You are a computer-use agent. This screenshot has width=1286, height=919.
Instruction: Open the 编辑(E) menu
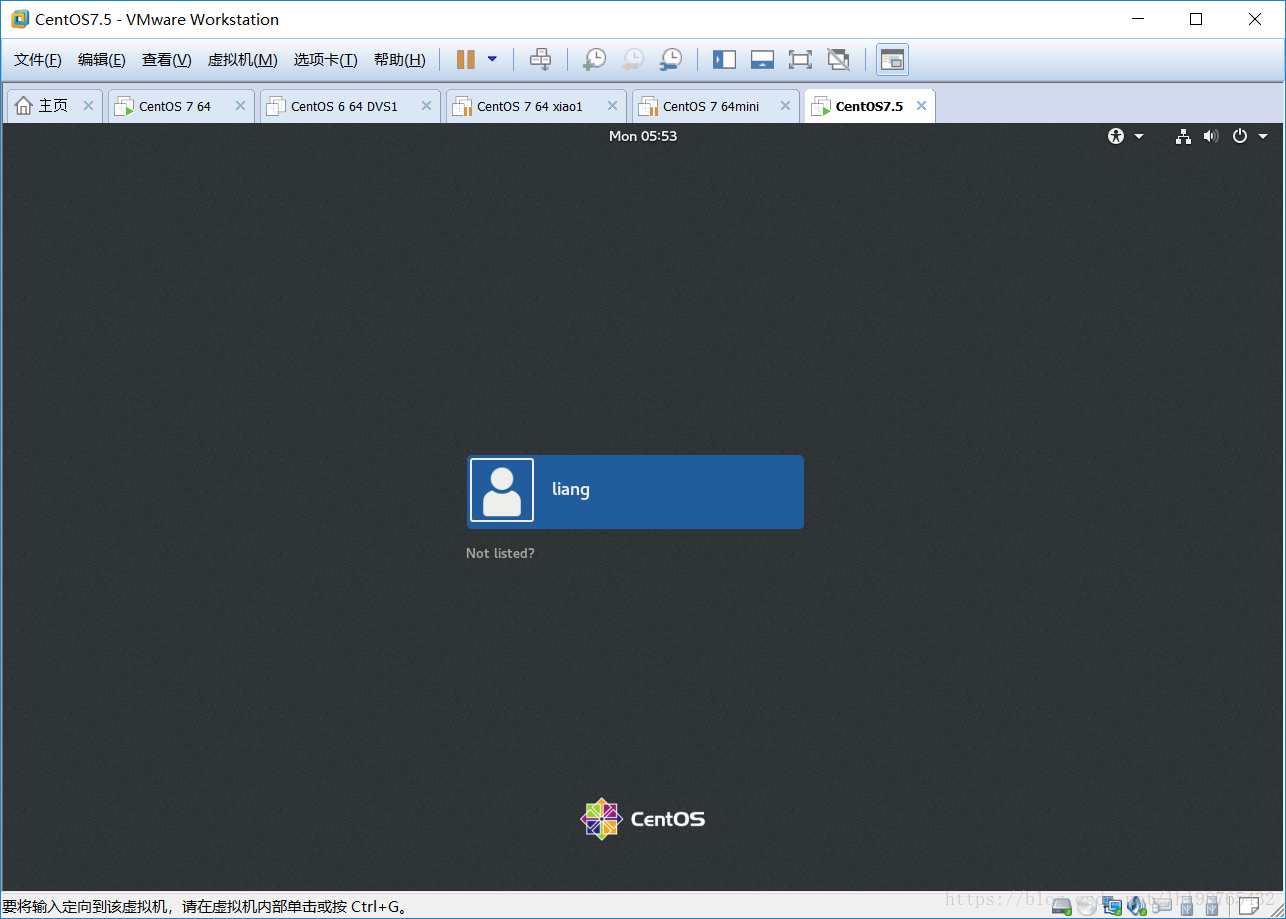tap(102, 60)
